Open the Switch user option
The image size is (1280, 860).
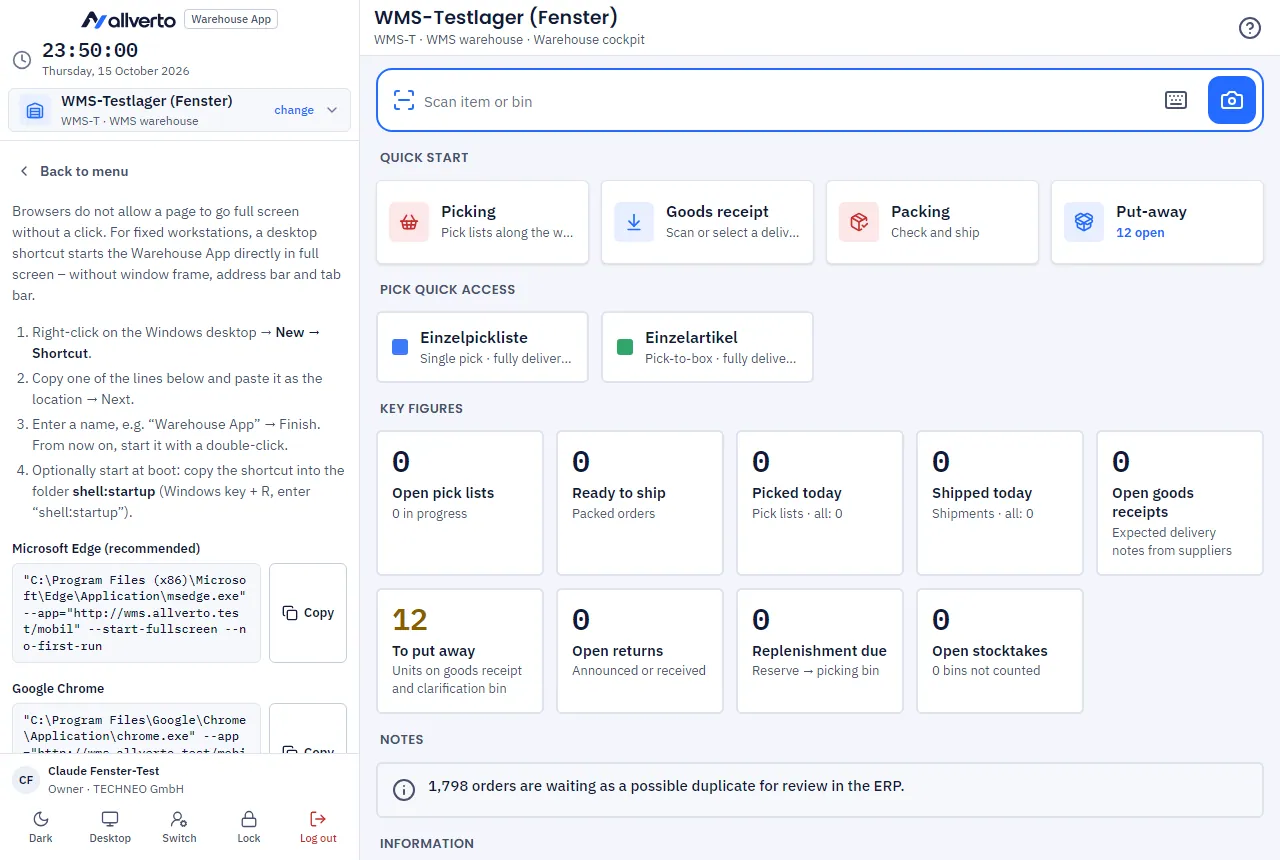[x=179, y=827]
